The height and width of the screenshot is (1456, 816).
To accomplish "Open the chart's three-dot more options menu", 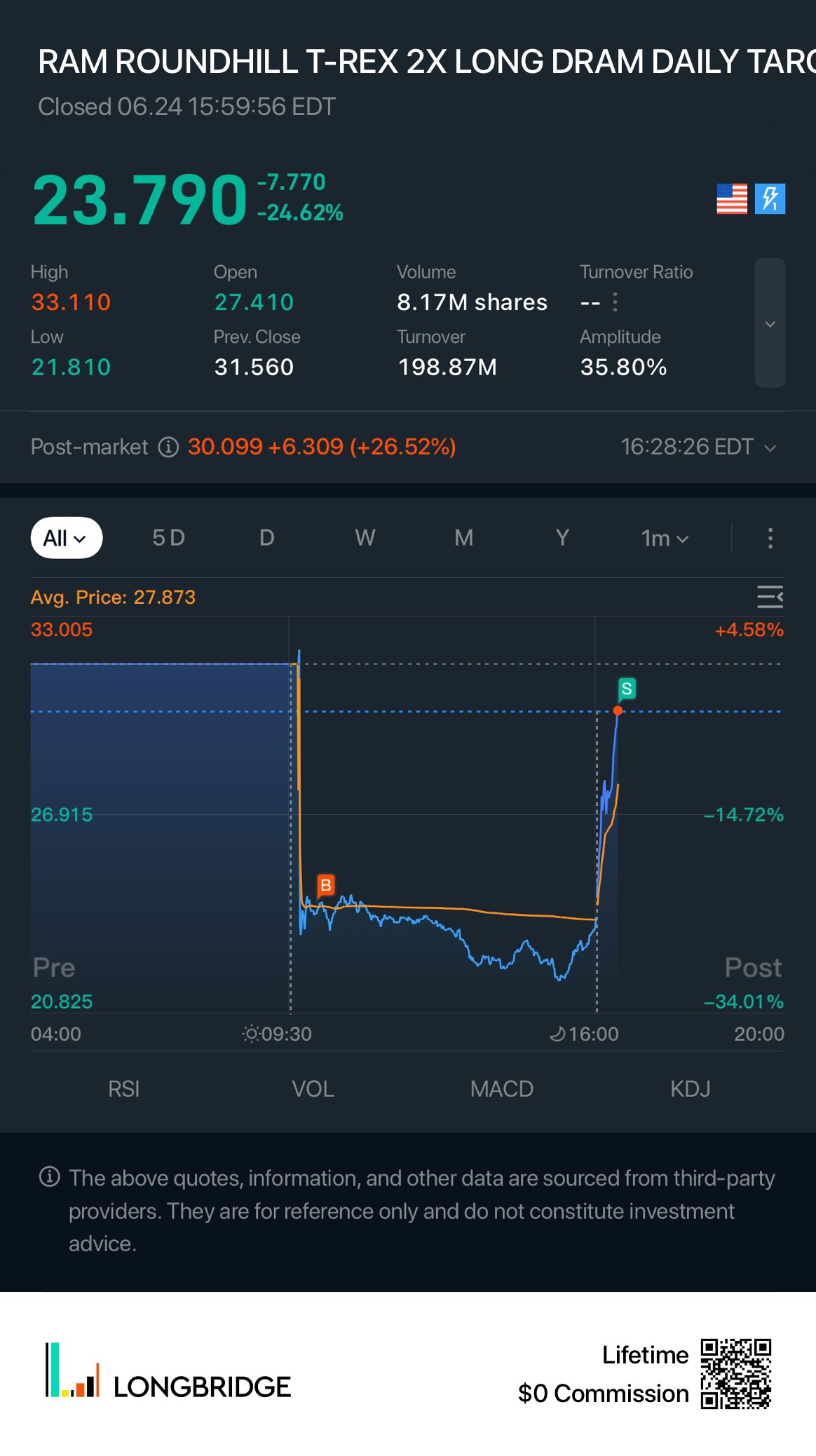I will (770, 538).
